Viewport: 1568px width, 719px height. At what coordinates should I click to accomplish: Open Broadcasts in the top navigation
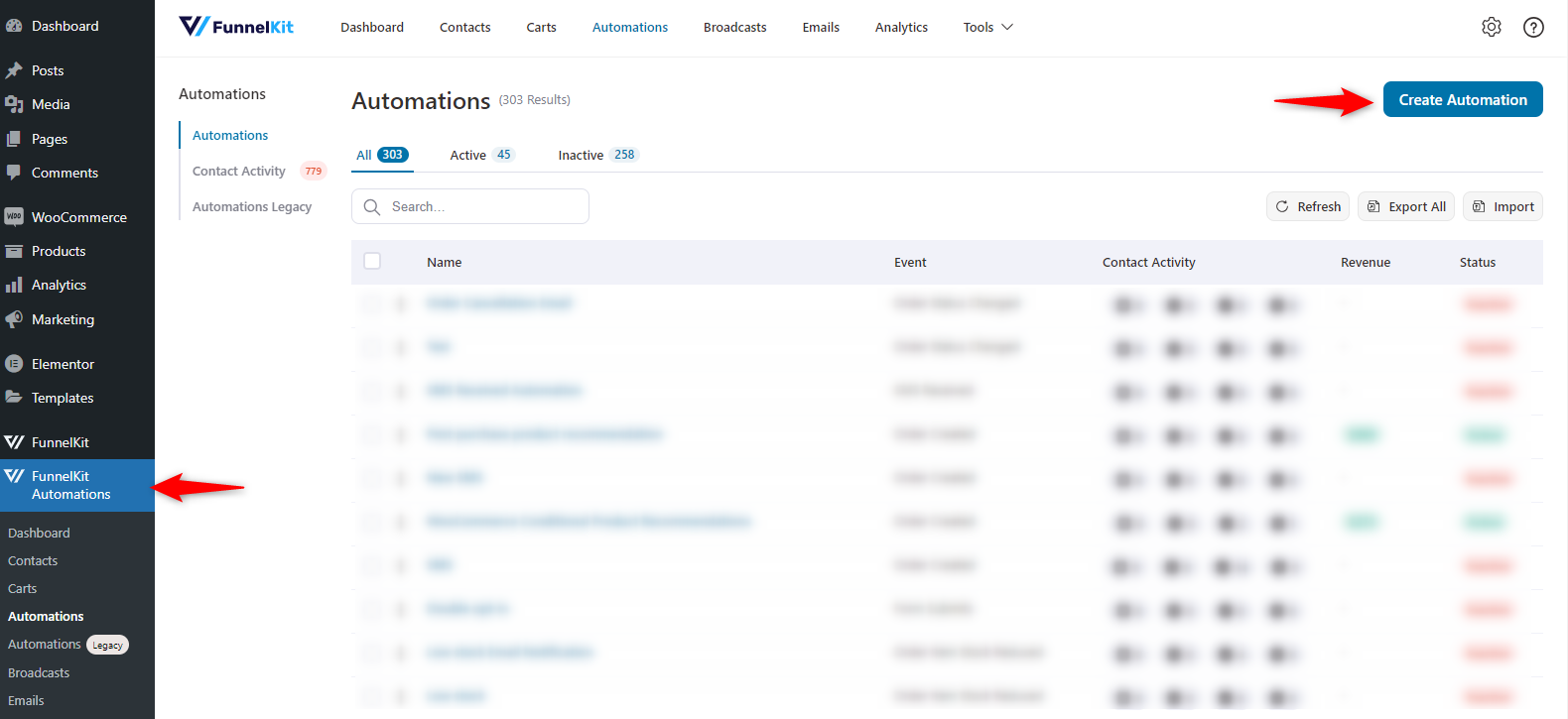[735, 27]
